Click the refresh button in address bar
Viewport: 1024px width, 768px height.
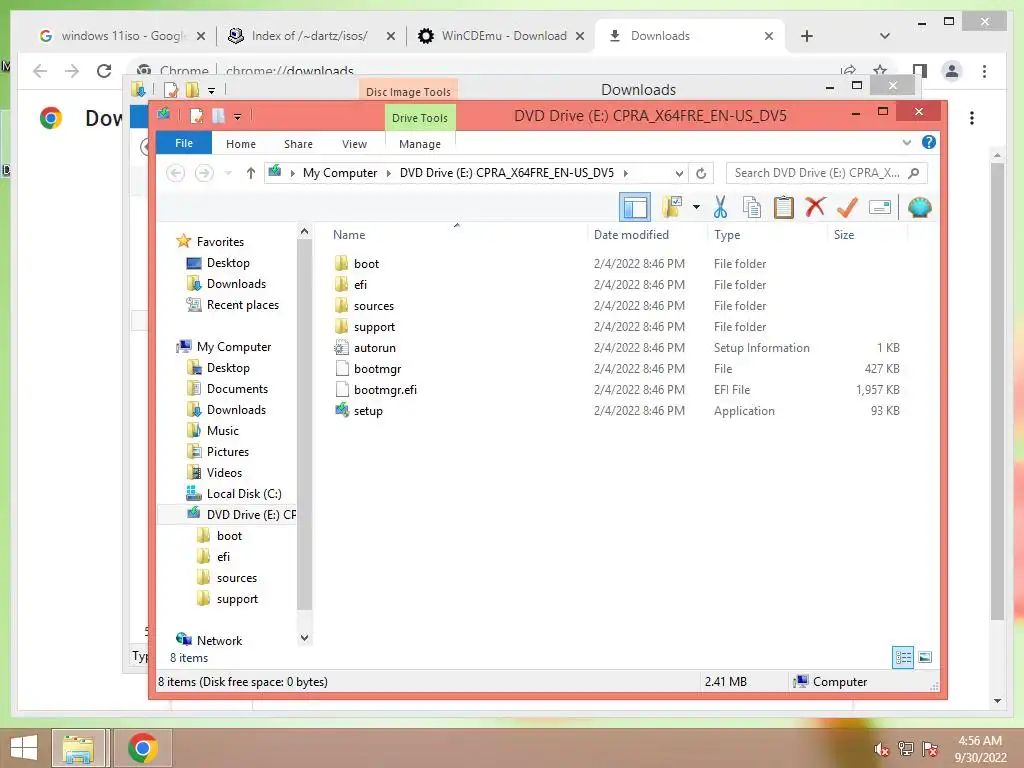(701, 173)
